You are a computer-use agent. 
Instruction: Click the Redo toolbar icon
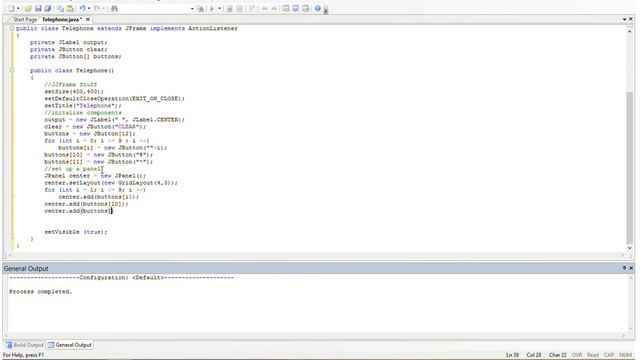tap(97, 9)
